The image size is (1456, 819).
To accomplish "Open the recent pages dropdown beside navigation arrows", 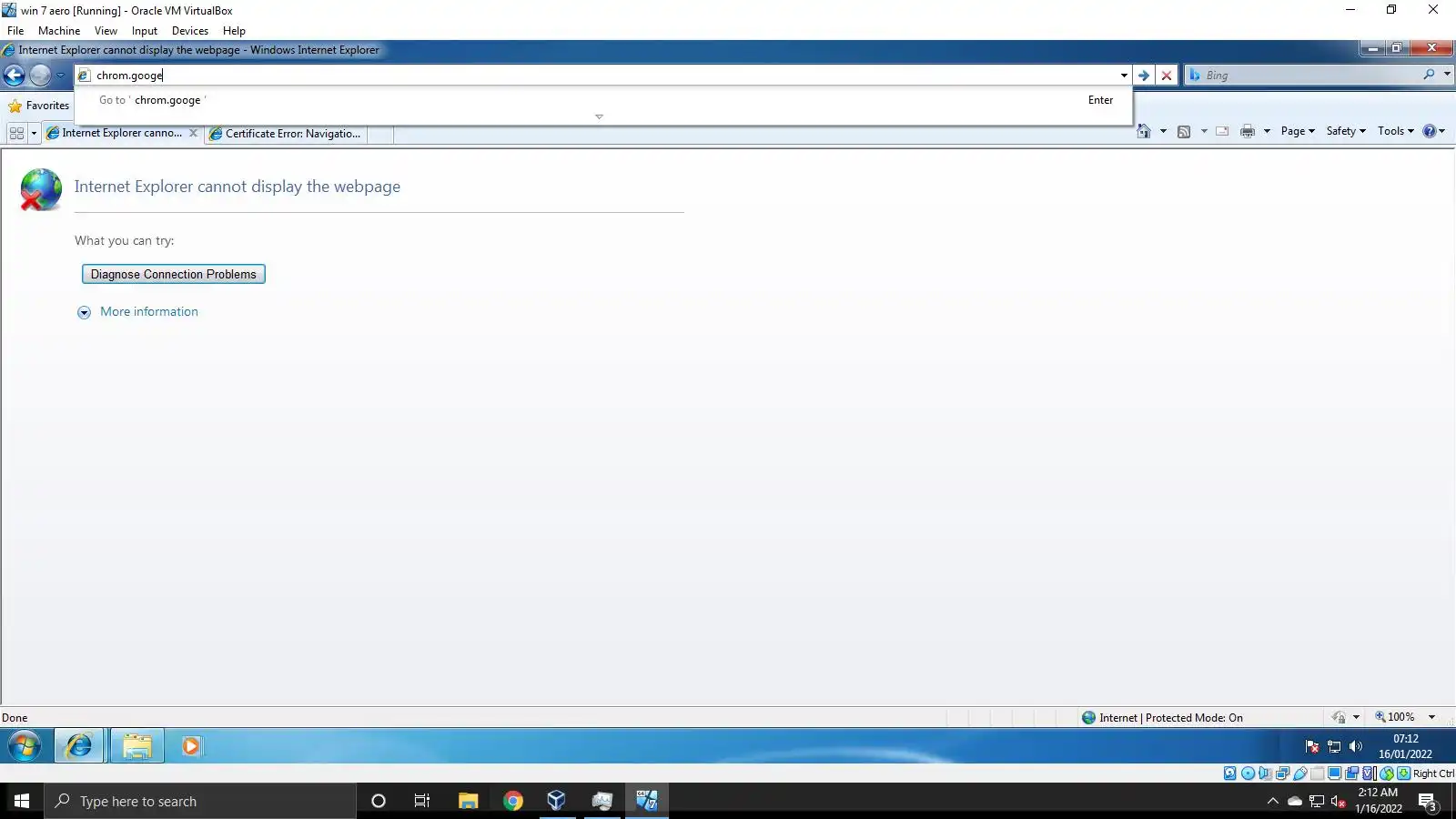I will coord(60,76).
